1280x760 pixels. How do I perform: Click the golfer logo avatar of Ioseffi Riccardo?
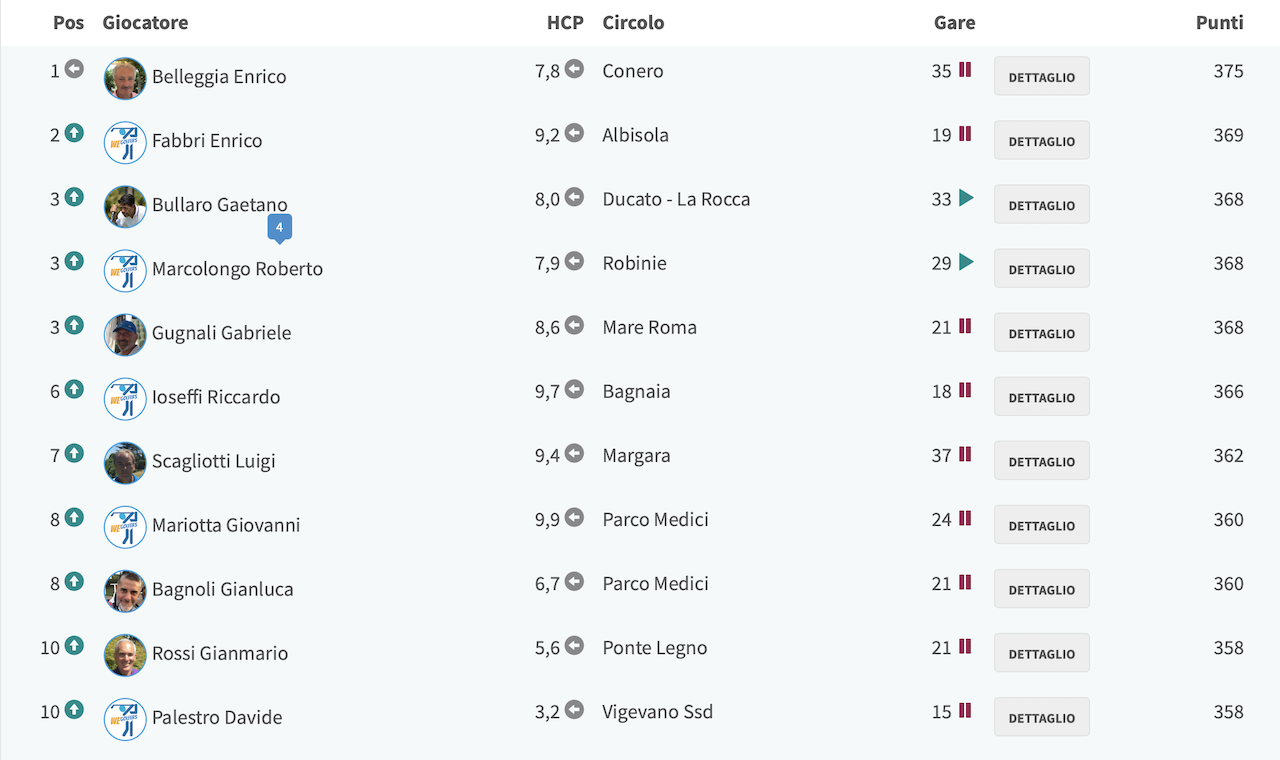(125, 398)
